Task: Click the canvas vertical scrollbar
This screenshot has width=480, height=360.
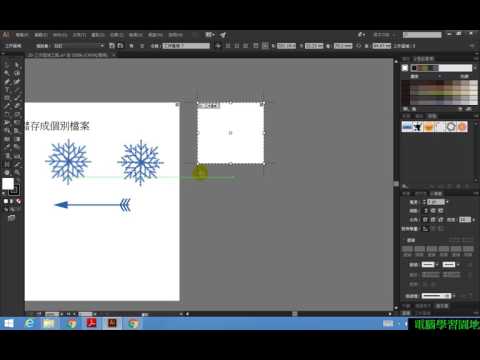Action: tap(396, 184)
